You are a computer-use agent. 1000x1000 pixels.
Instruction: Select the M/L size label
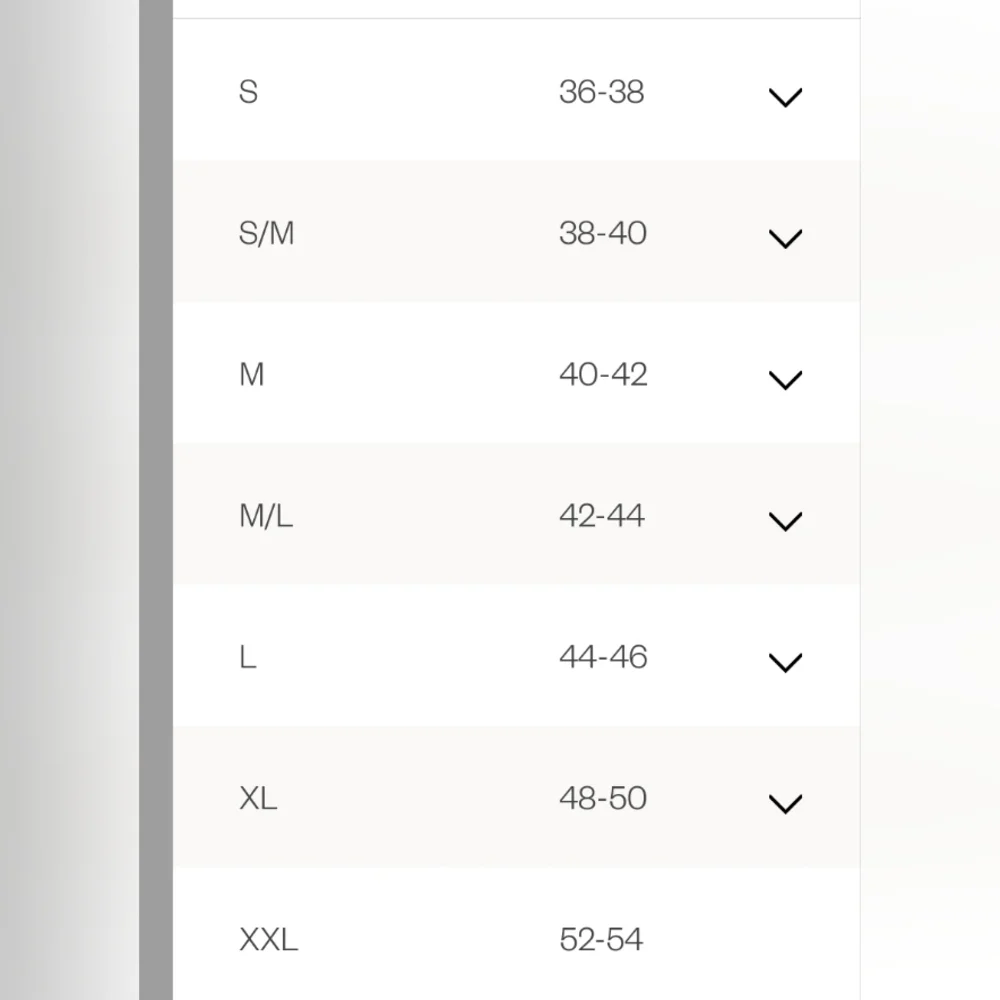(x=266, y=515)
